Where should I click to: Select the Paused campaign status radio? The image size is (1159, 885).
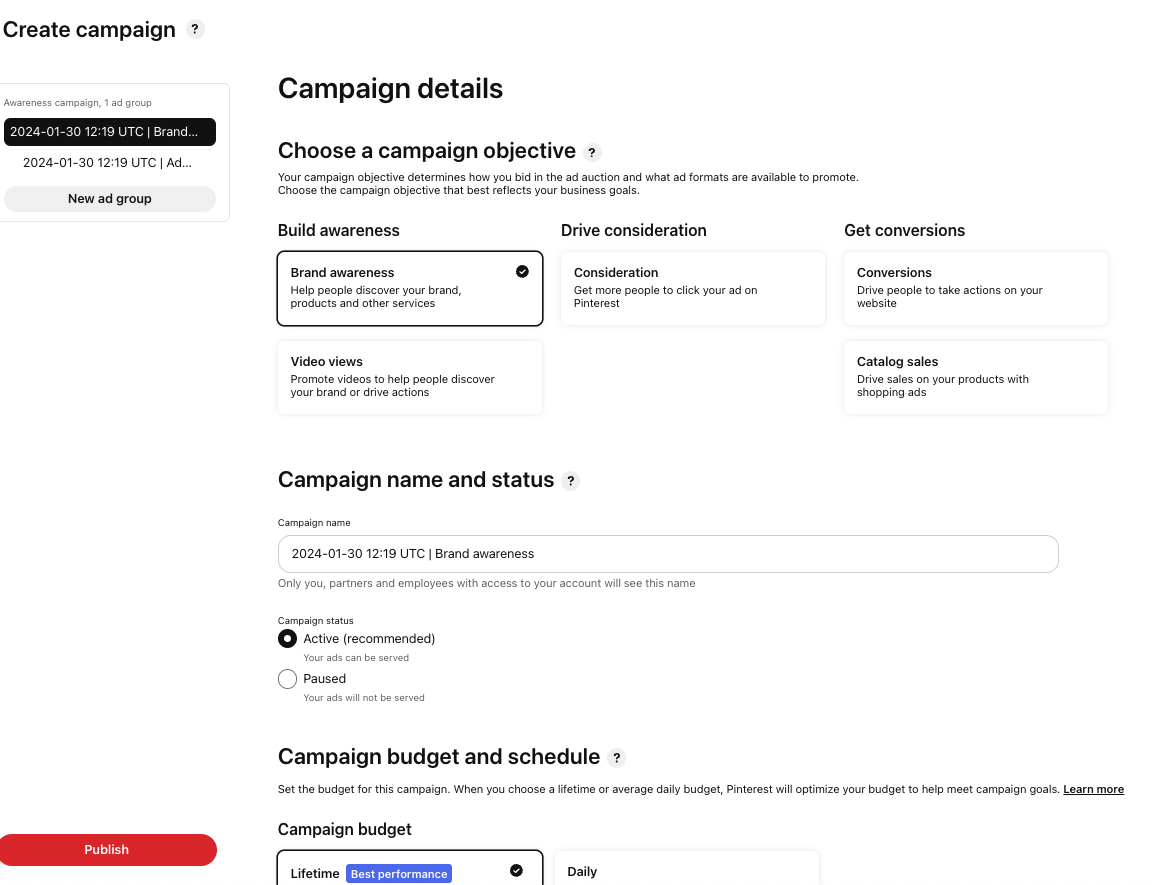click(x=287, y=679)
